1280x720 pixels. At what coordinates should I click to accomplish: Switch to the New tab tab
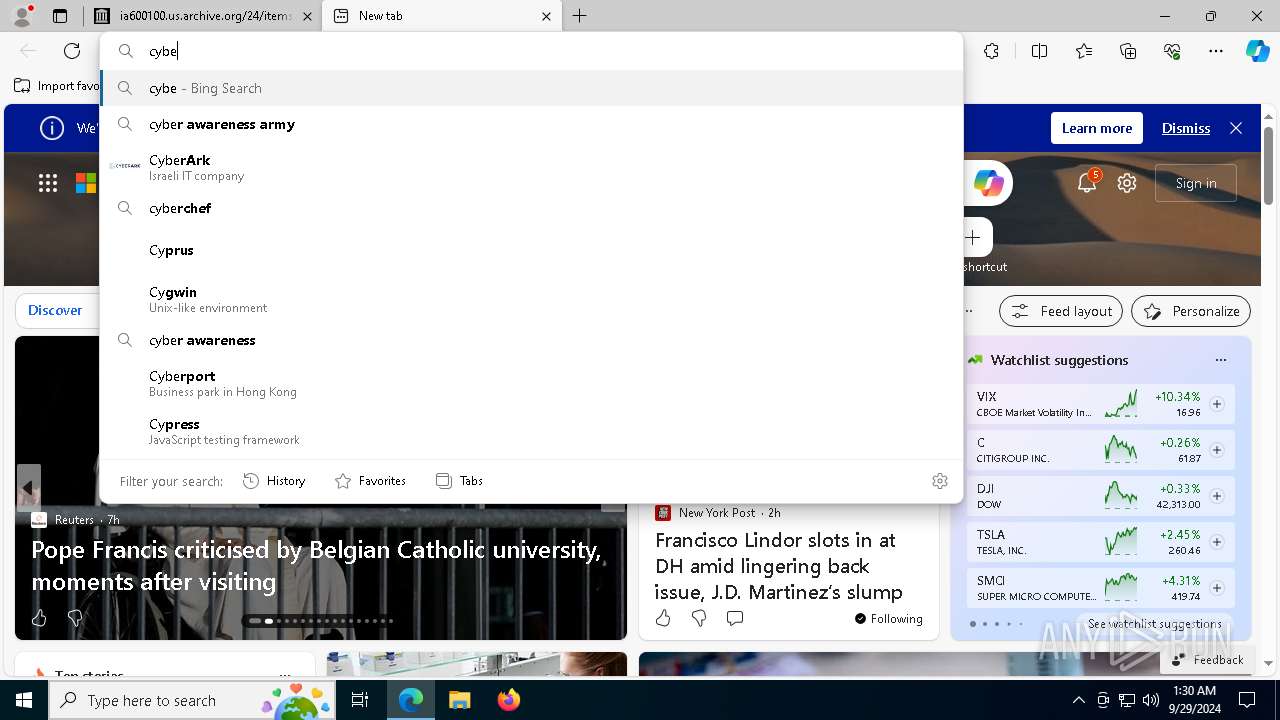point(443,16)
